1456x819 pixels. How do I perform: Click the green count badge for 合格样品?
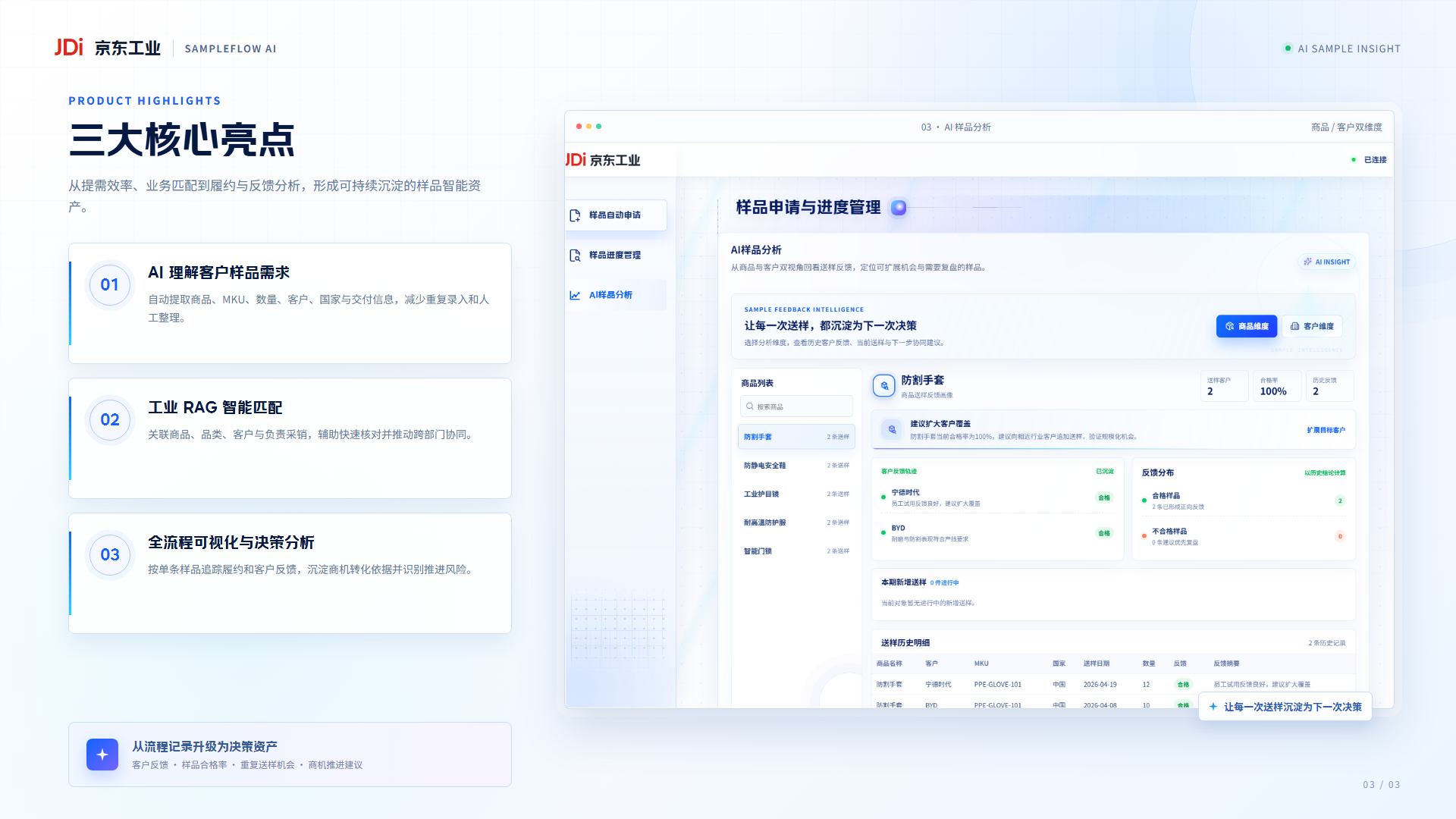(x=1340, y=500)
